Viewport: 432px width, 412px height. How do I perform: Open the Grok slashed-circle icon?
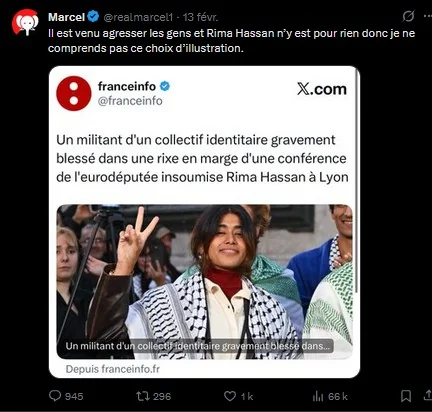tap(408, 16)
